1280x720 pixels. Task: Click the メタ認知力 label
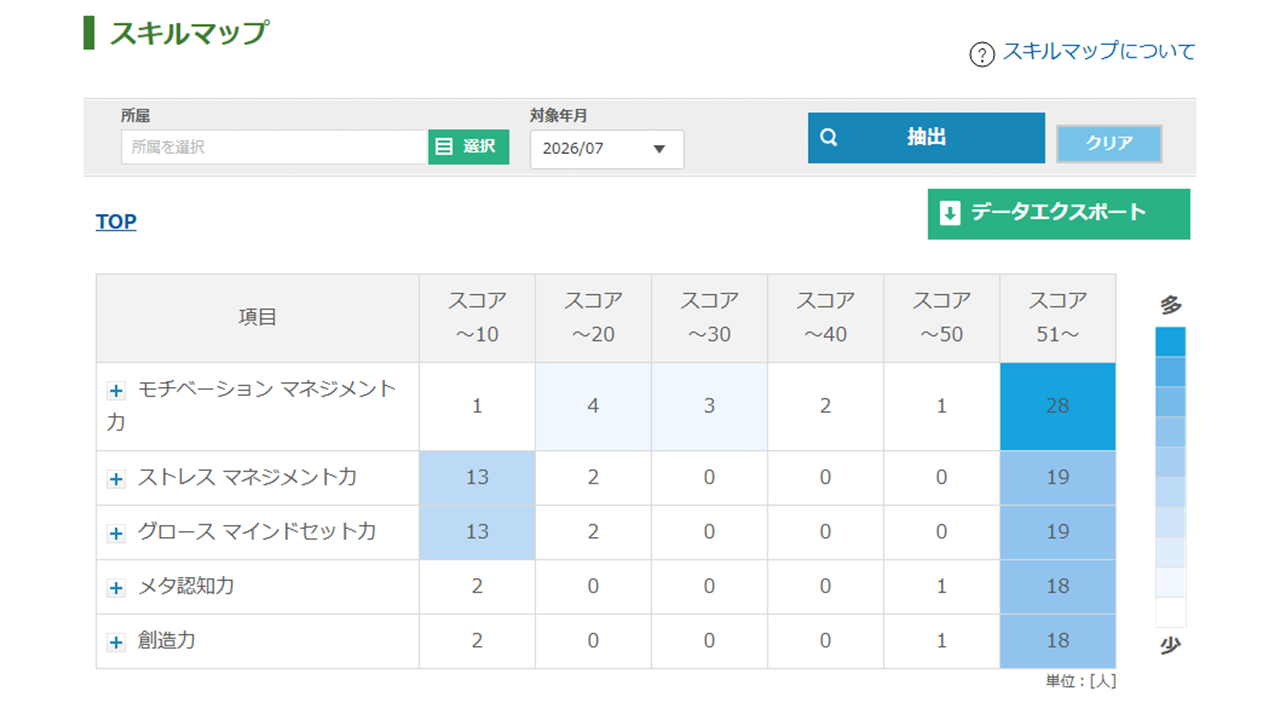click(x=186, y=586)
